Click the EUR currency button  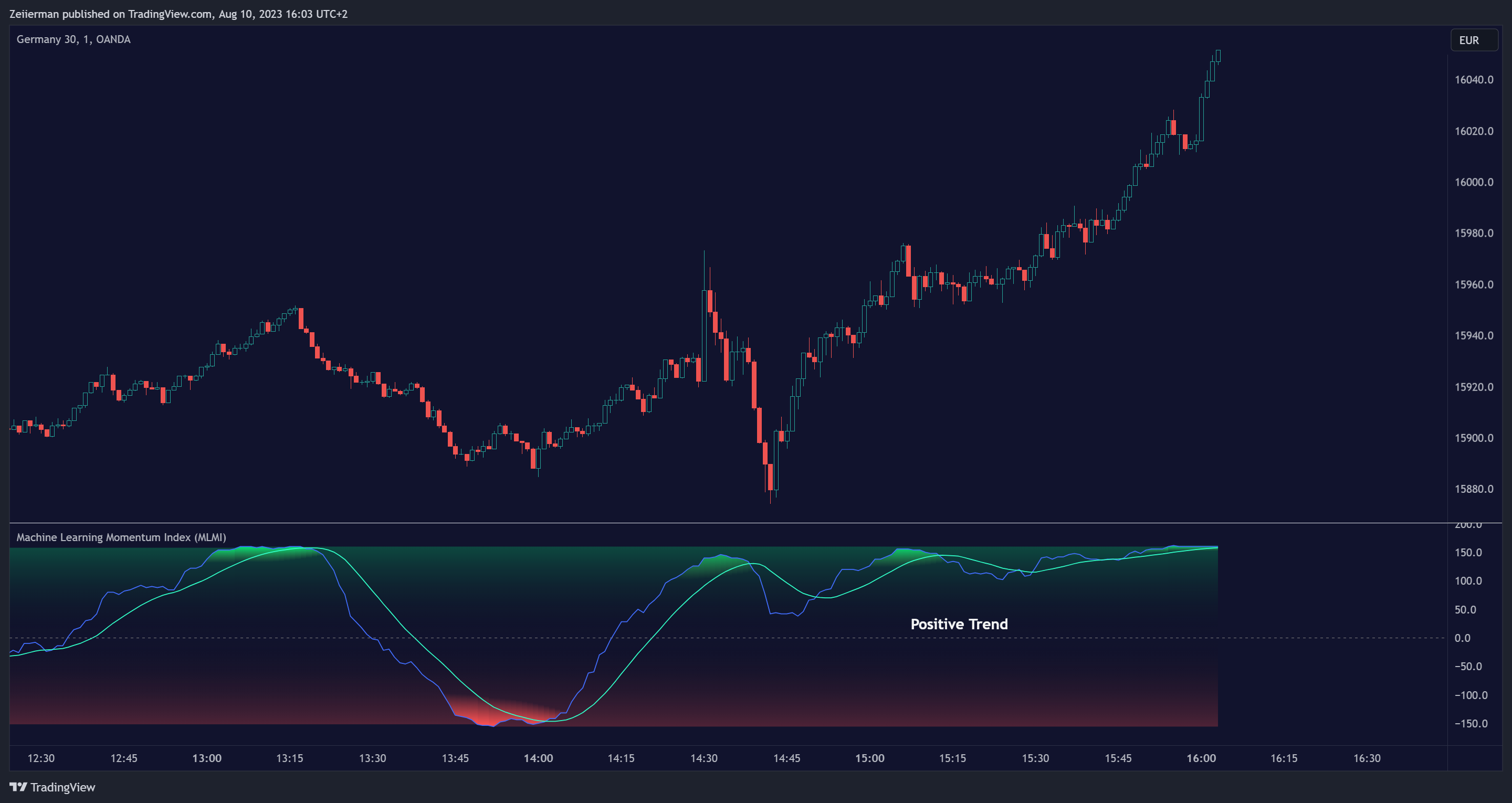[1474, 40]
